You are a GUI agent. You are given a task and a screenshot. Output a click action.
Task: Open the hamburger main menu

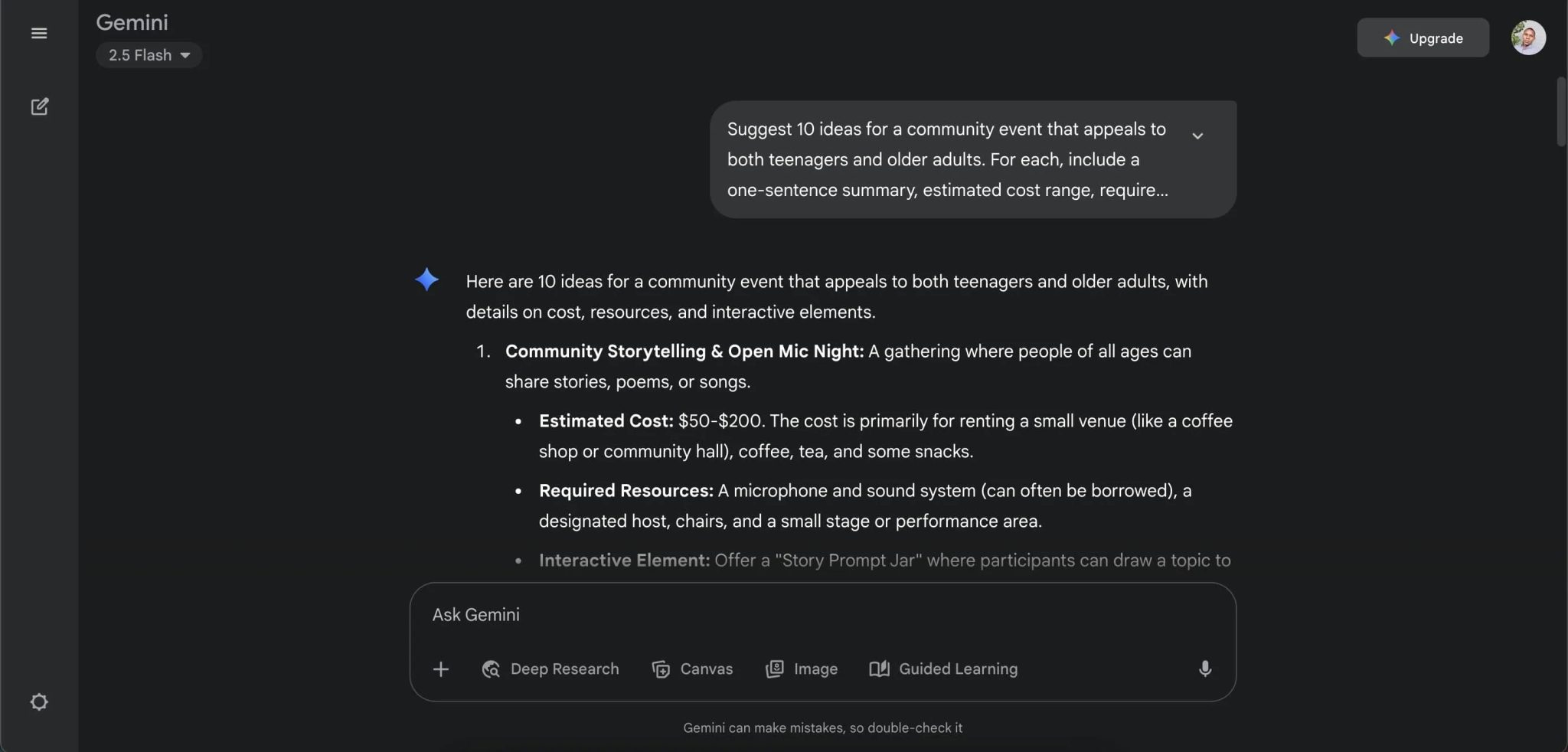tap(39, 34)
